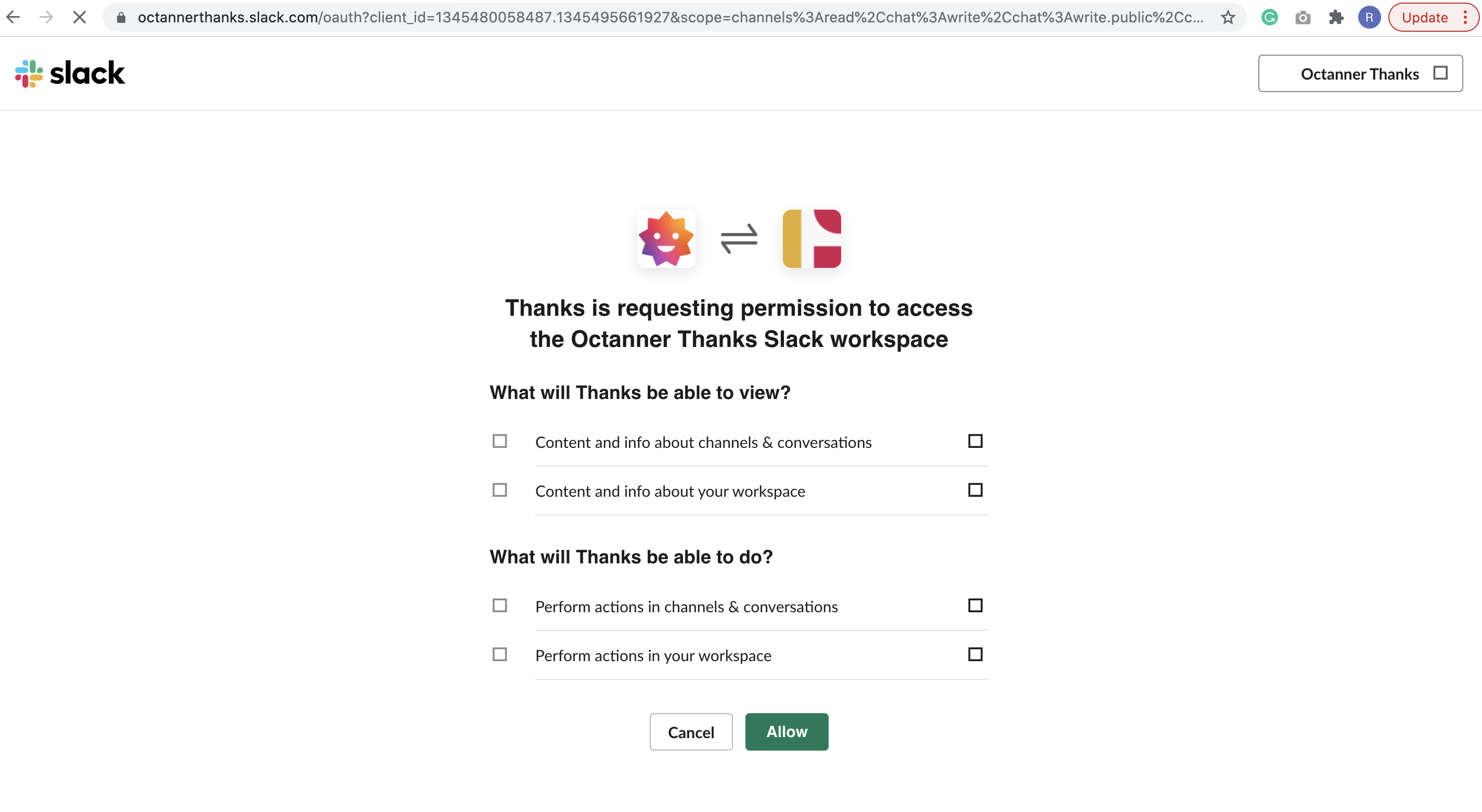Expand Content and info about your workspace
Image resolution: width=1482 pixels, height=812 pixels.
click(x=975, y=491)
